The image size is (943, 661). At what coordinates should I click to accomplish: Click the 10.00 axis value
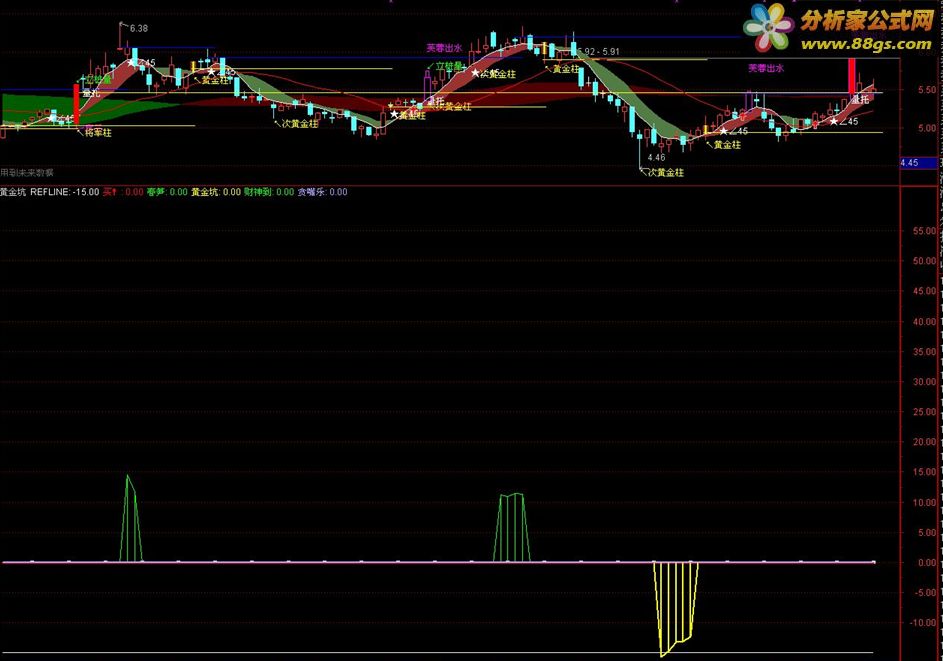coord(924,502)
